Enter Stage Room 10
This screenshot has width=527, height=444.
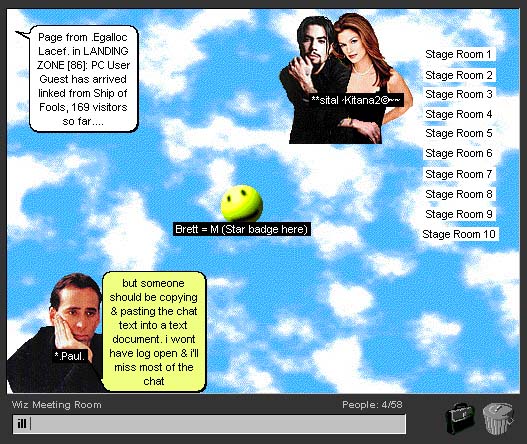(459, 234)
